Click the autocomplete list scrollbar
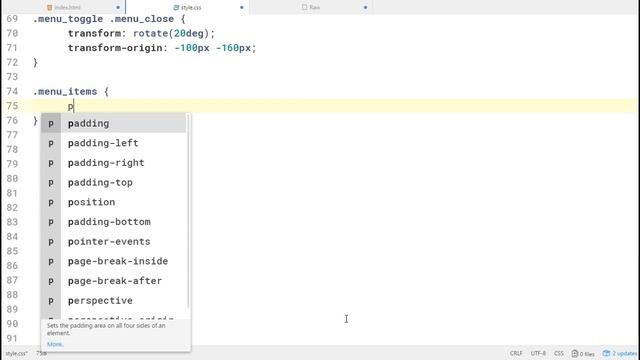Screen dimensions: 640x360 [x=188, y=211]
